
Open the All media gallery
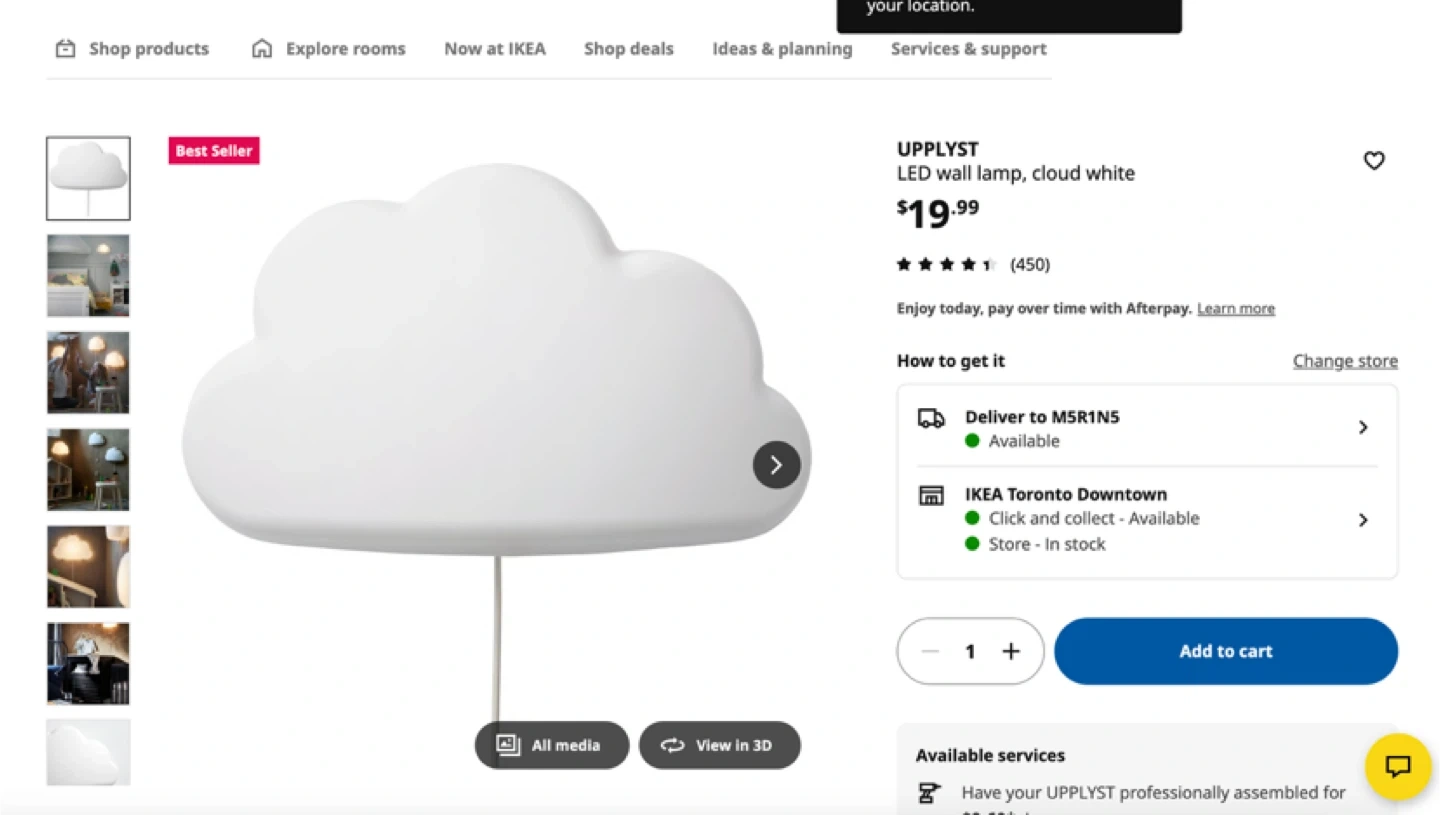[x=551, y=745]
